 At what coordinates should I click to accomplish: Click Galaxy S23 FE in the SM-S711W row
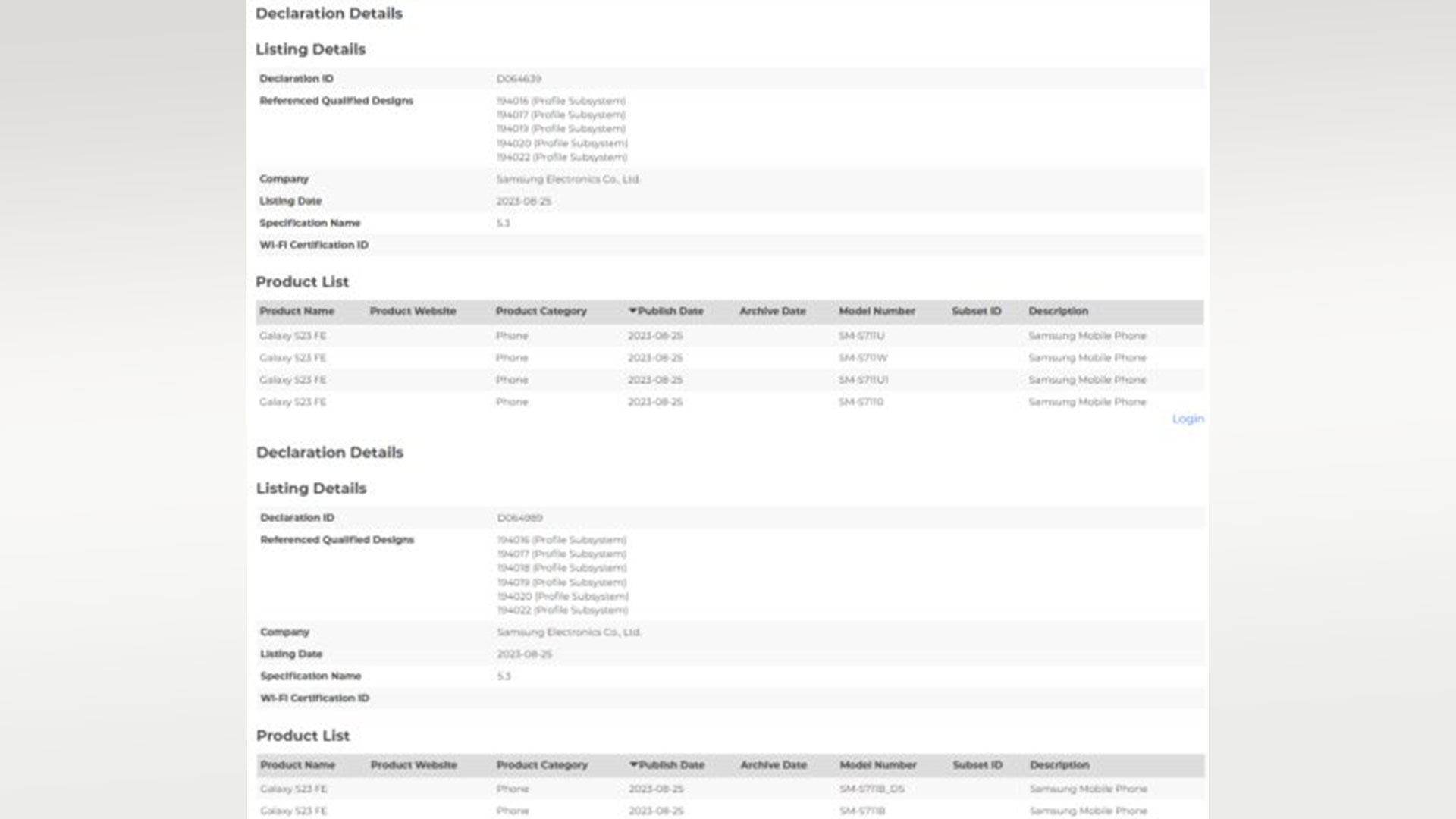[x=293, y=358]
